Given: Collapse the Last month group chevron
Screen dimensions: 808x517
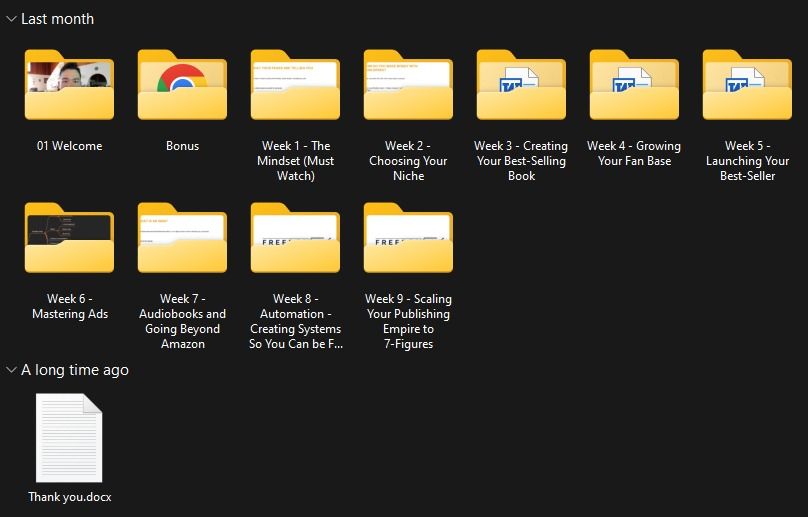Looking at the screenshot, I should (11, 19).
